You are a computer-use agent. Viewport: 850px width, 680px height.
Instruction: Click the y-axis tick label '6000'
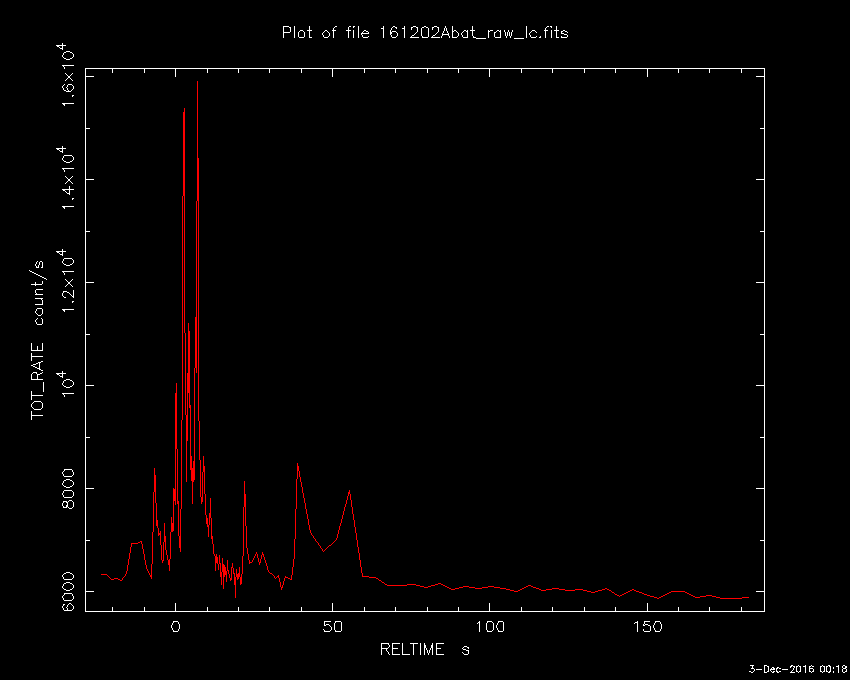point(68,591)
